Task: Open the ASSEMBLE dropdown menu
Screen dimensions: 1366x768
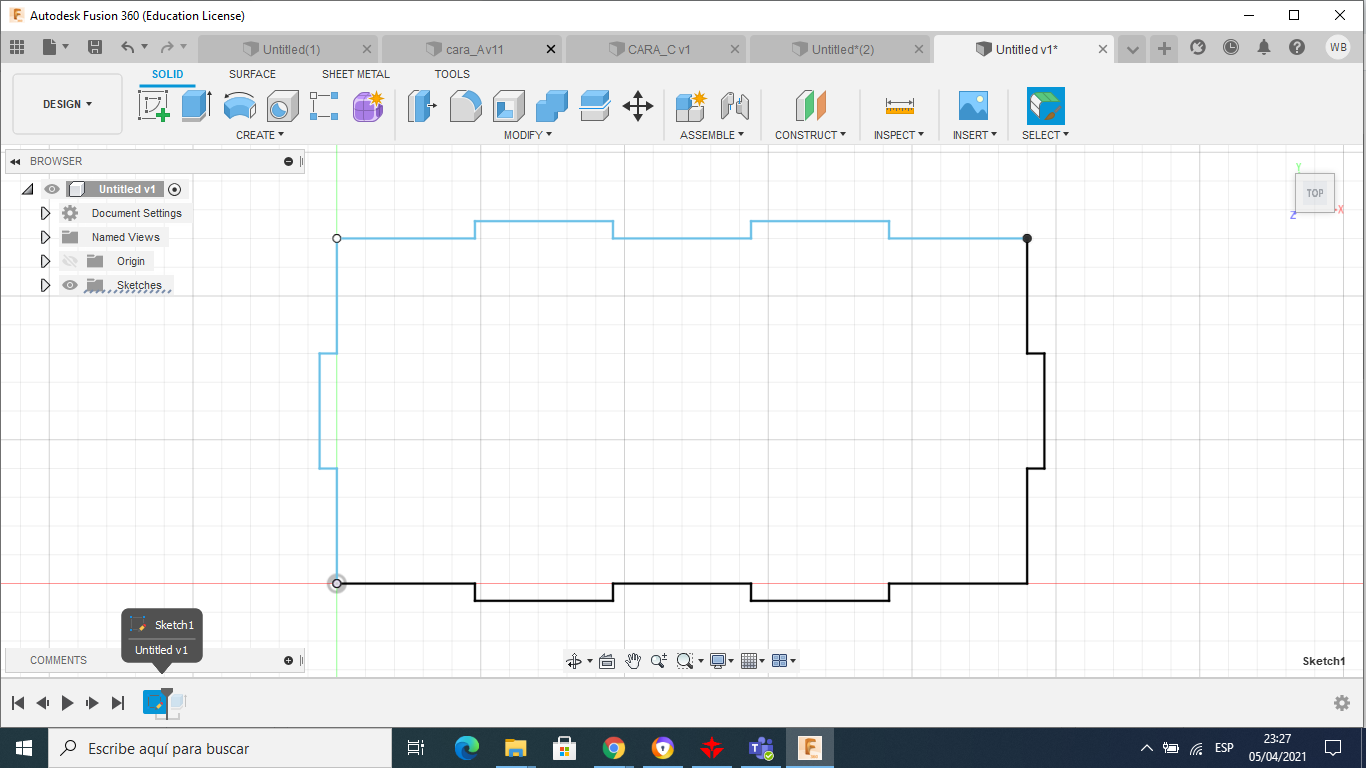Action: point(712,135)
